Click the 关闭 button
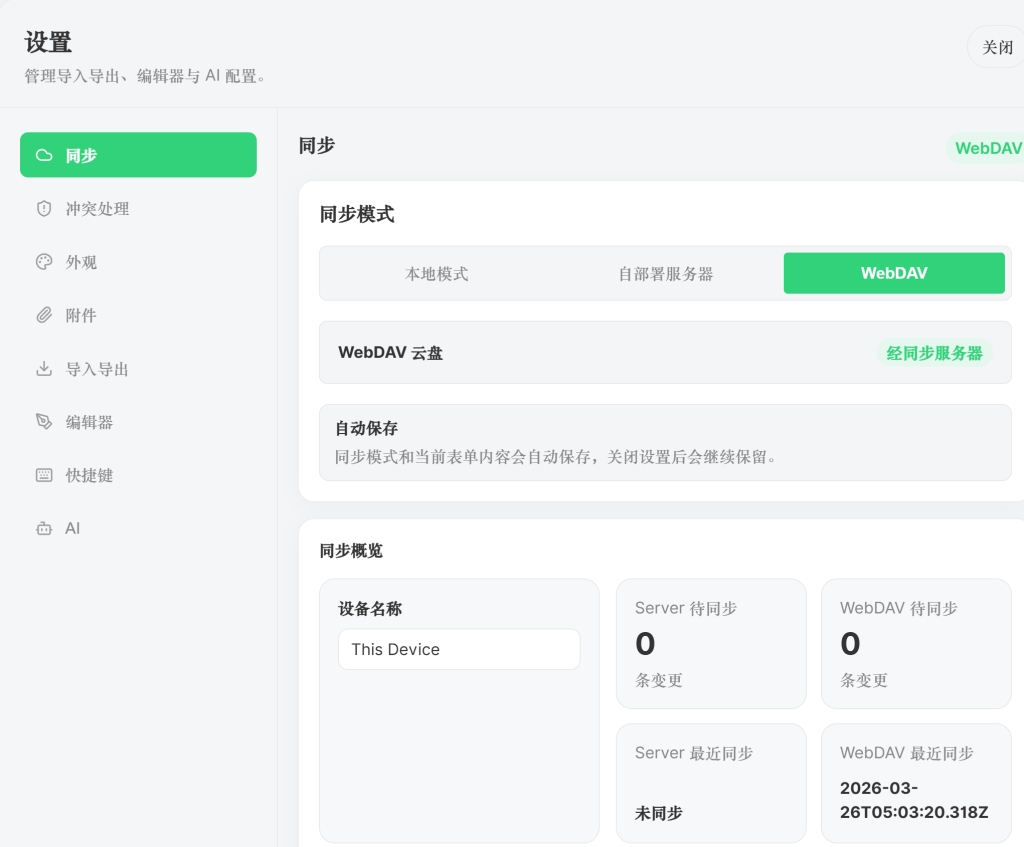The image size is (1024, 847). [996, 46]
